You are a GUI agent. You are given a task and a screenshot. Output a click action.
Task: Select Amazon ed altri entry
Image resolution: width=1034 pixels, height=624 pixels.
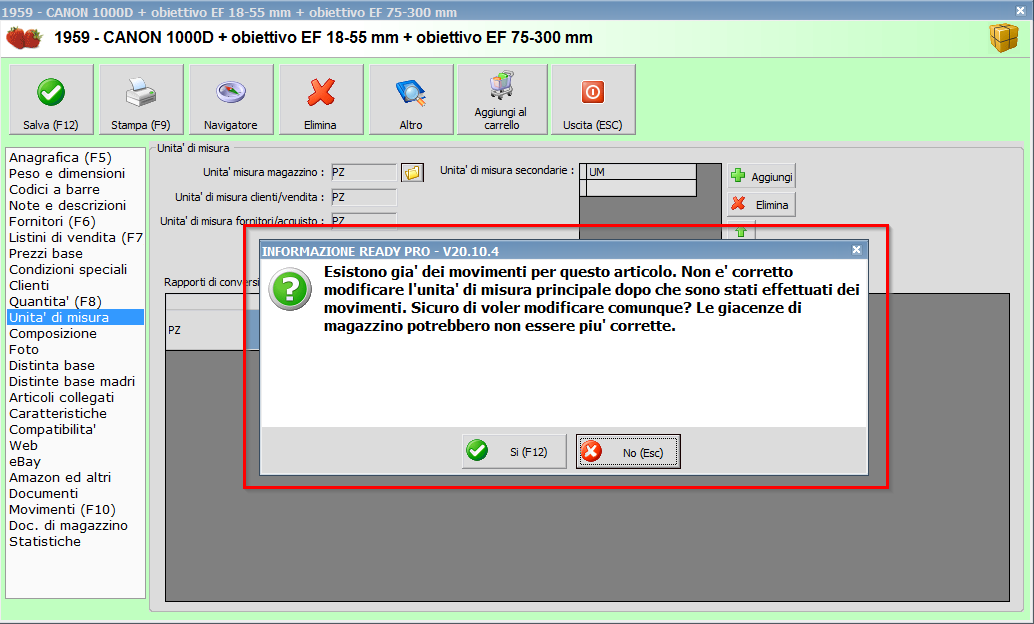(x=60, y=478)
